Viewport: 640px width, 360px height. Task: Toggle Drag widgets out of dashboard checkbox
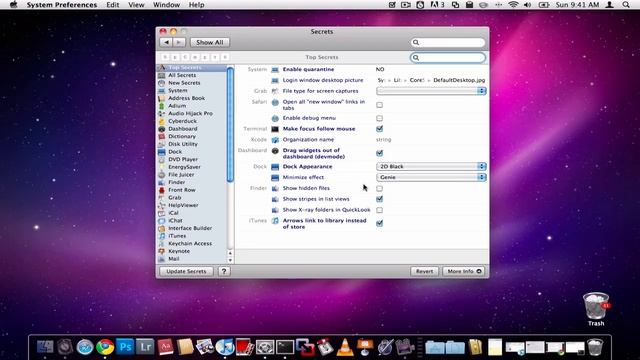(380, 153)
